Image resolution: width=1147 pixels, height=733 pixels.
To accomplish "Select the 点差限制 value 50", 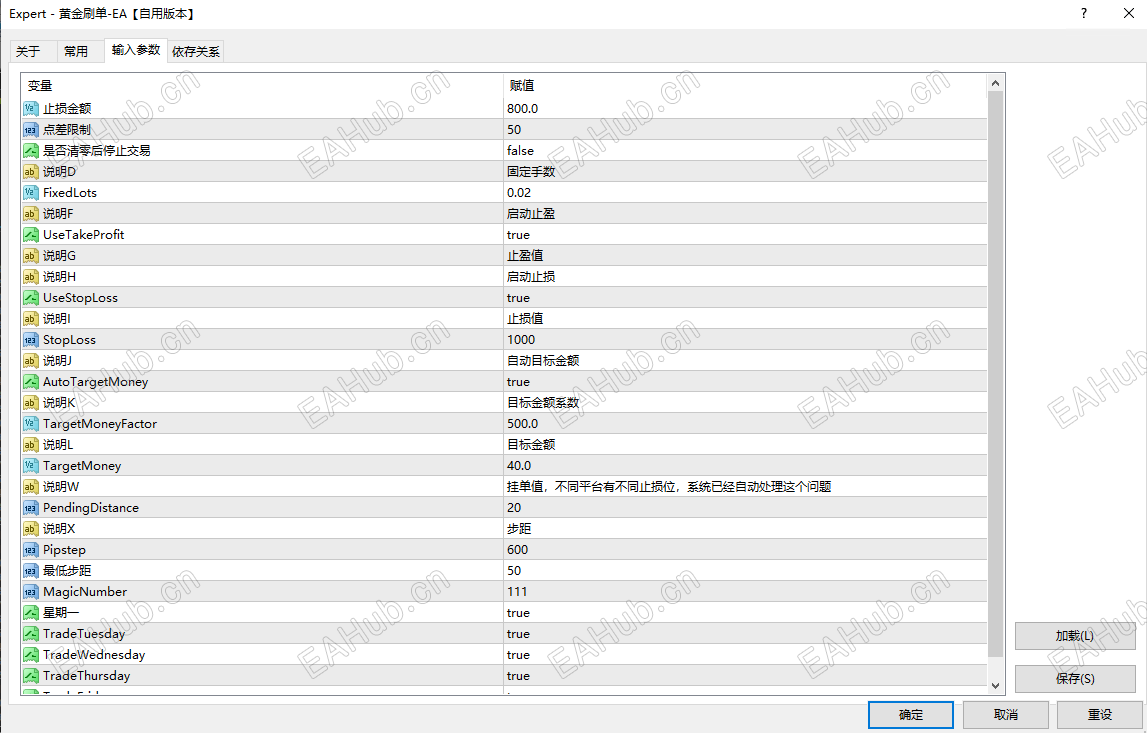I will pyautogui.click(x=745, y=129).
